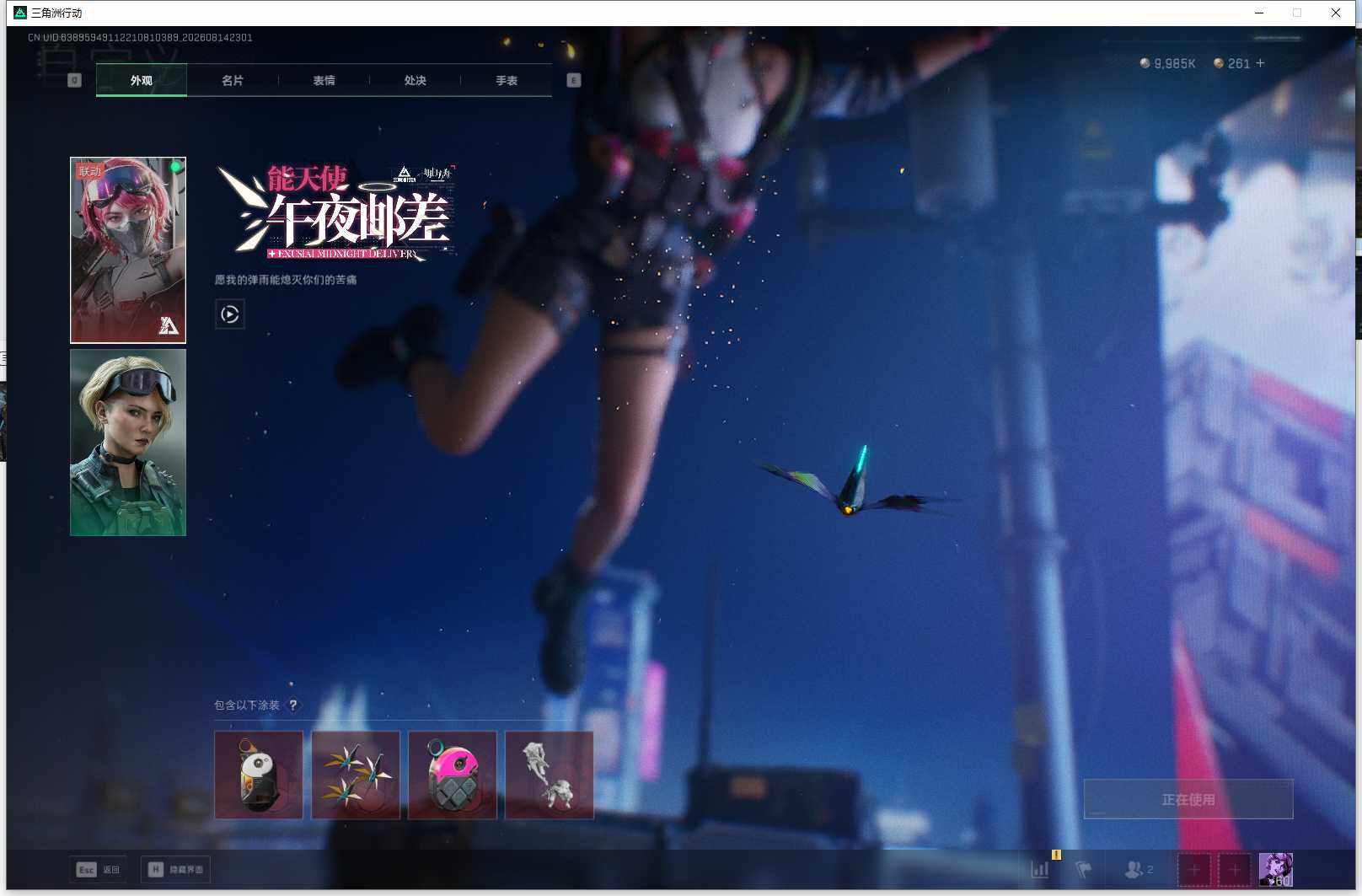Minimize the 三角洲行动 window
This screenshot has height=896, width=1362.
click(1259, 13)
